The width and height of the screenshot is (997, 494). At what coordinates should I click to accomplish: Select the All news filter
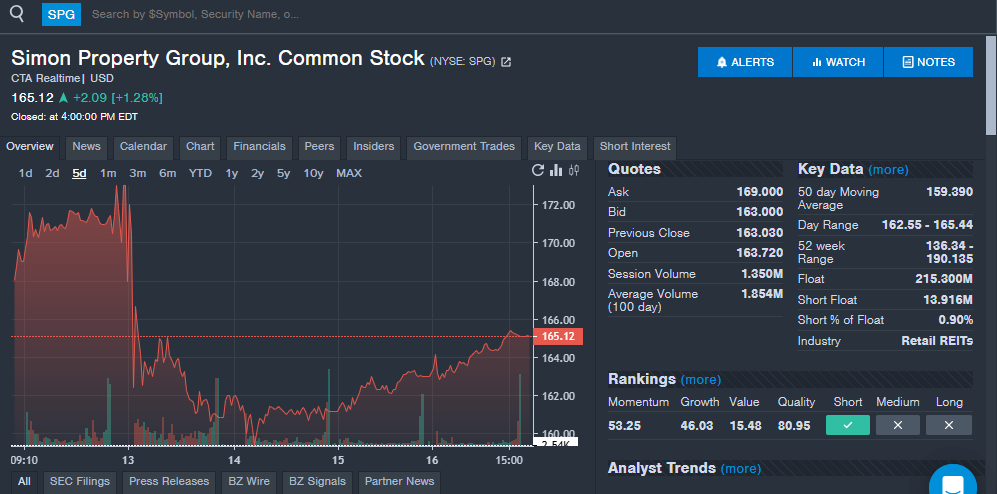(x=24, y=482)
